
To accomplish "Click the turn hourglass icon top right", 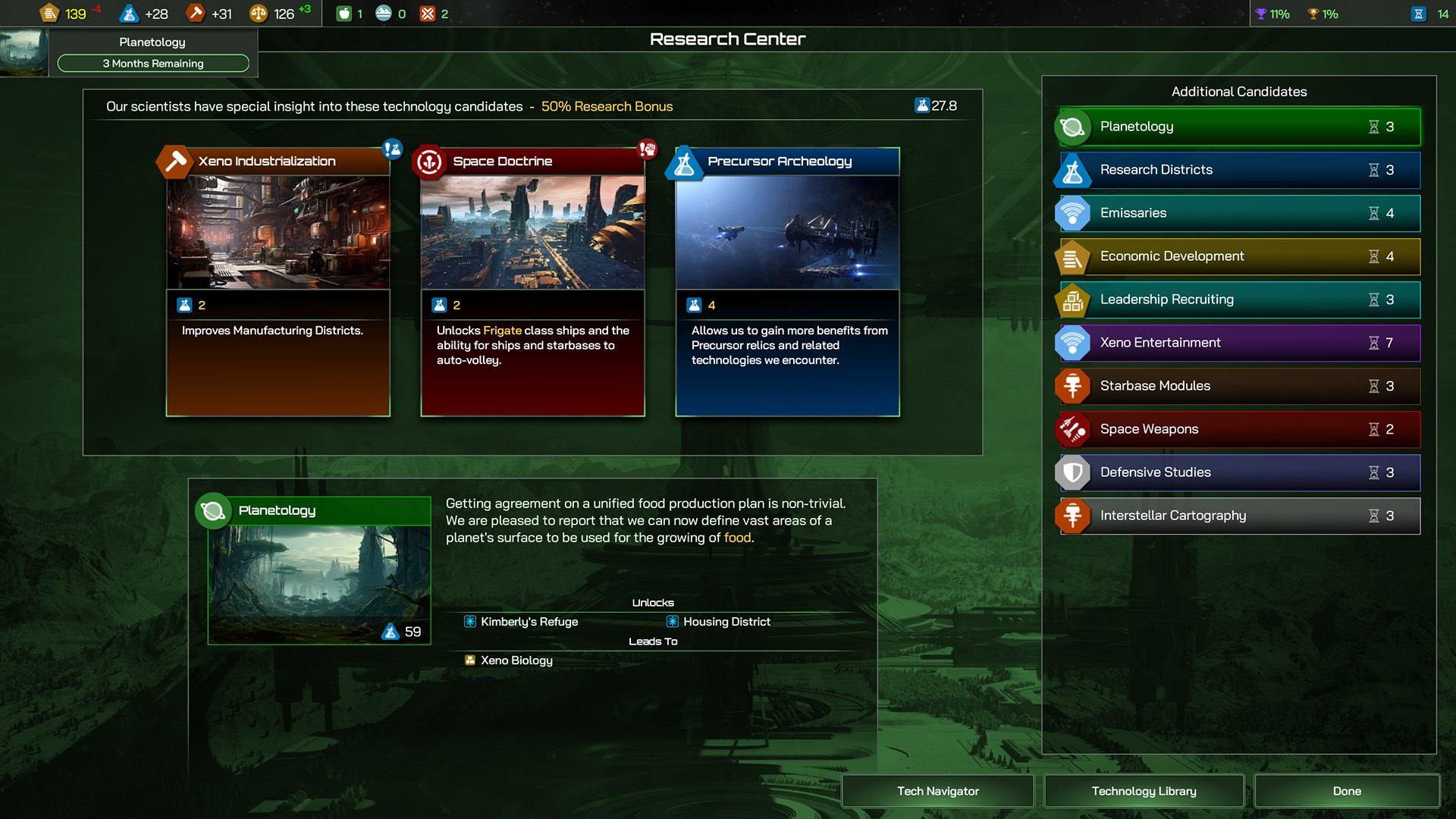I will (x=1418, y=14).
